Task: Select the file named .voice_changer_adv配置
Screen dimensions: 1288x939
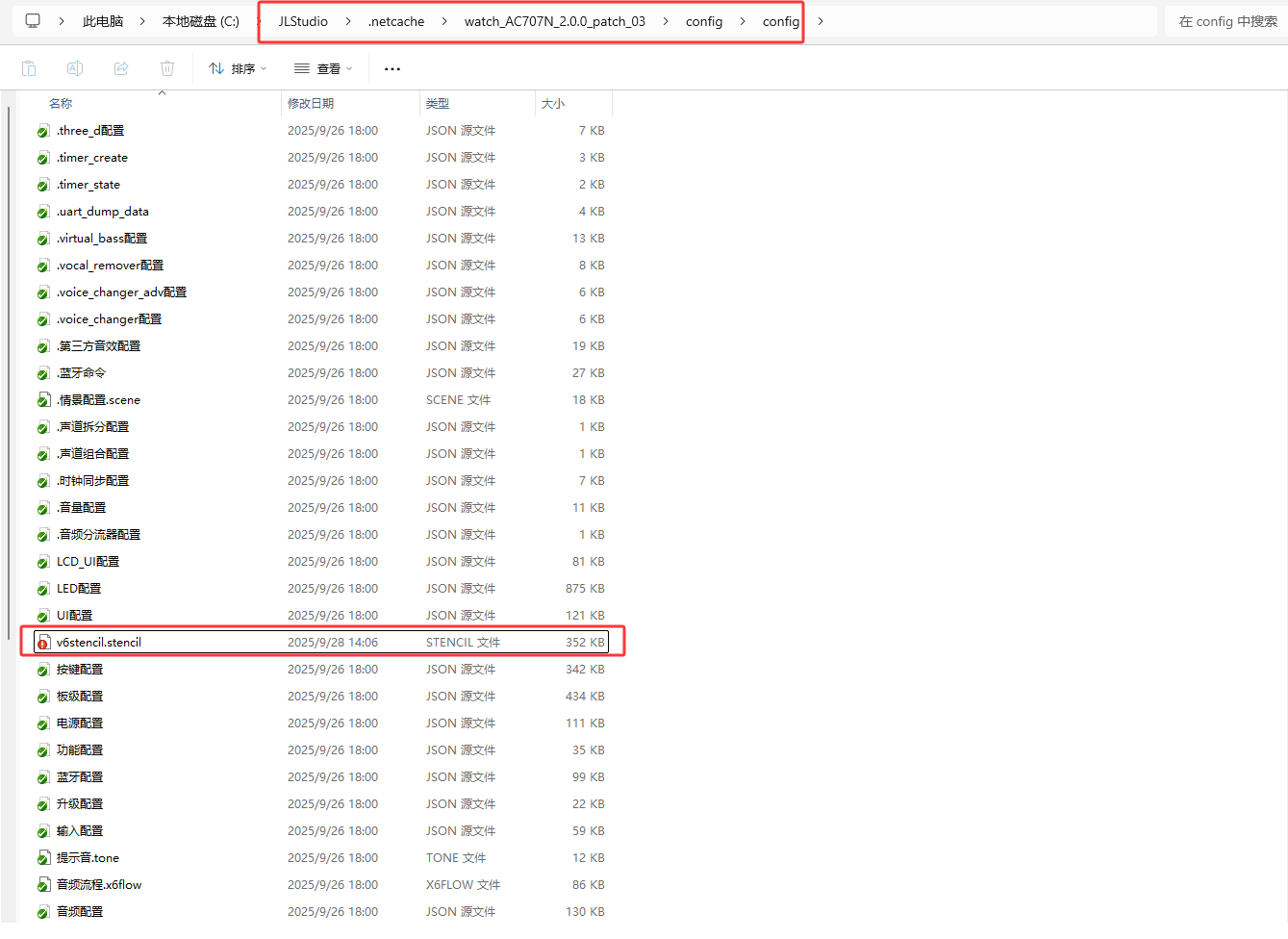Action: pyautogui.click(x=121, y=292)
